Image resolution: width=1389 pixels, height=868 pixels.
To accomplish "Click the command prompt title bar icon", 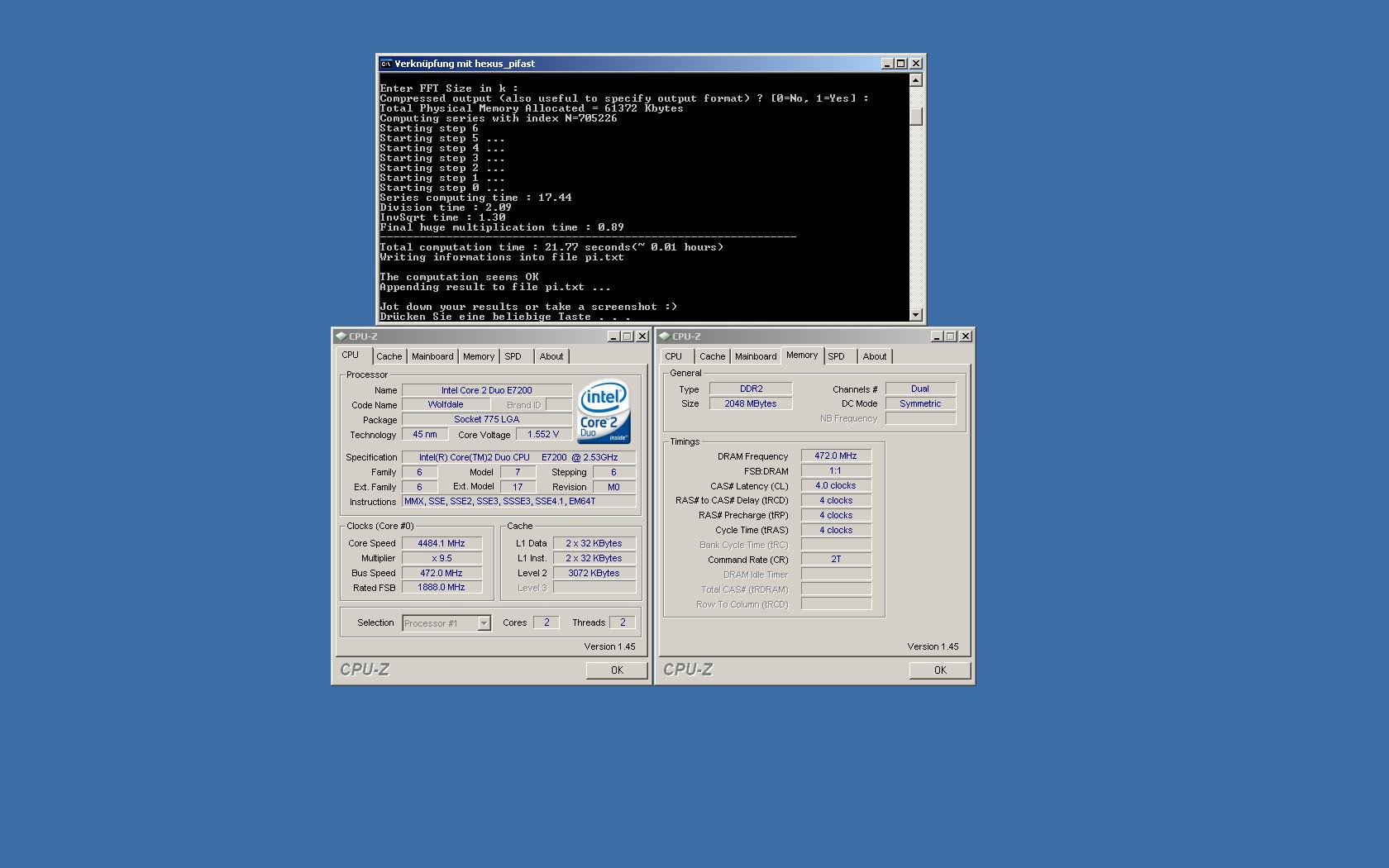I will (x=385, y=64).
